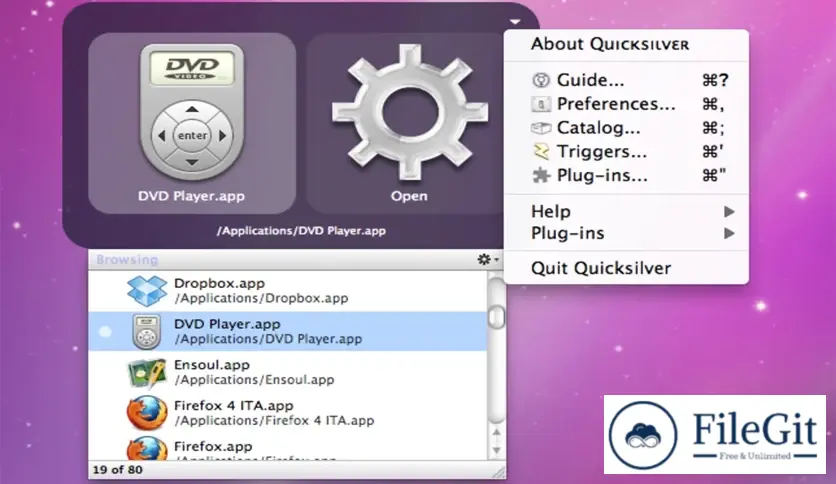Click the Open action gear icon

(409, 112)
